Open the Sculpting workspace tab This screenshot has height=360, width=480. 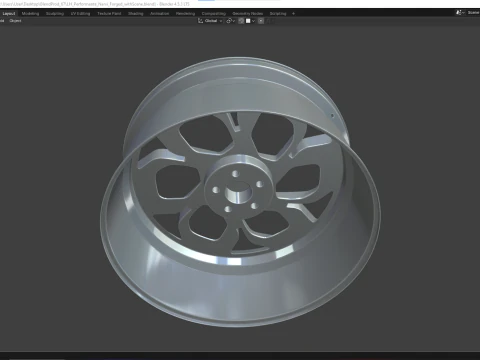pyautogui.click(x=55, y=14)
